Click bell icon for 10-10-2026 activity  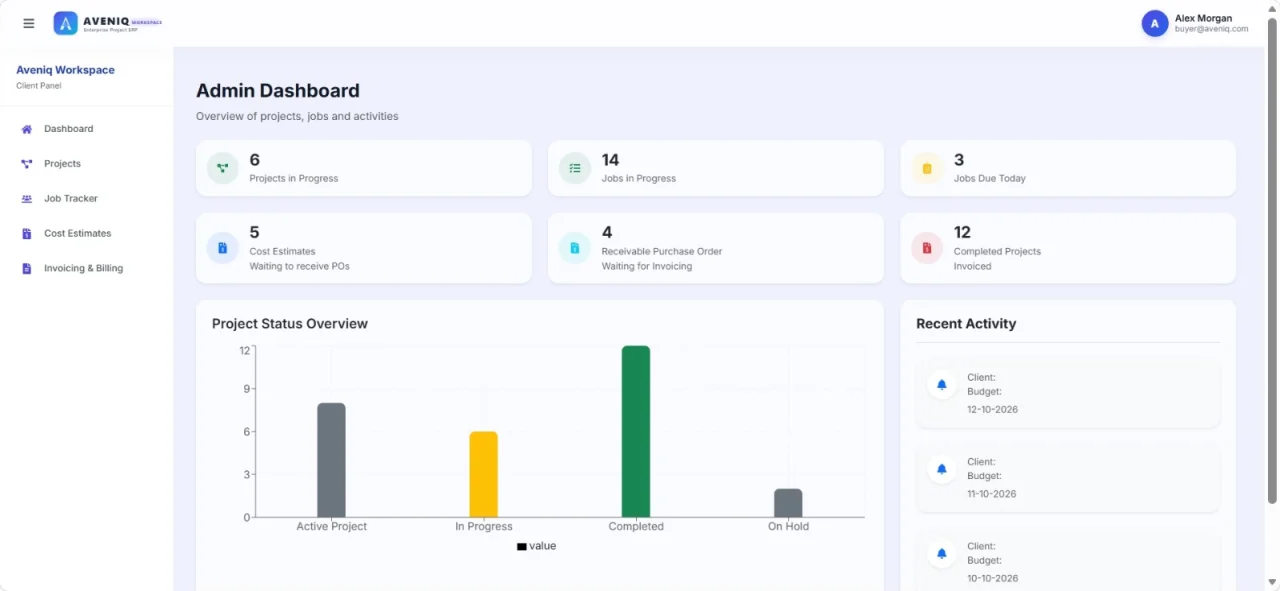click(941, 552)
